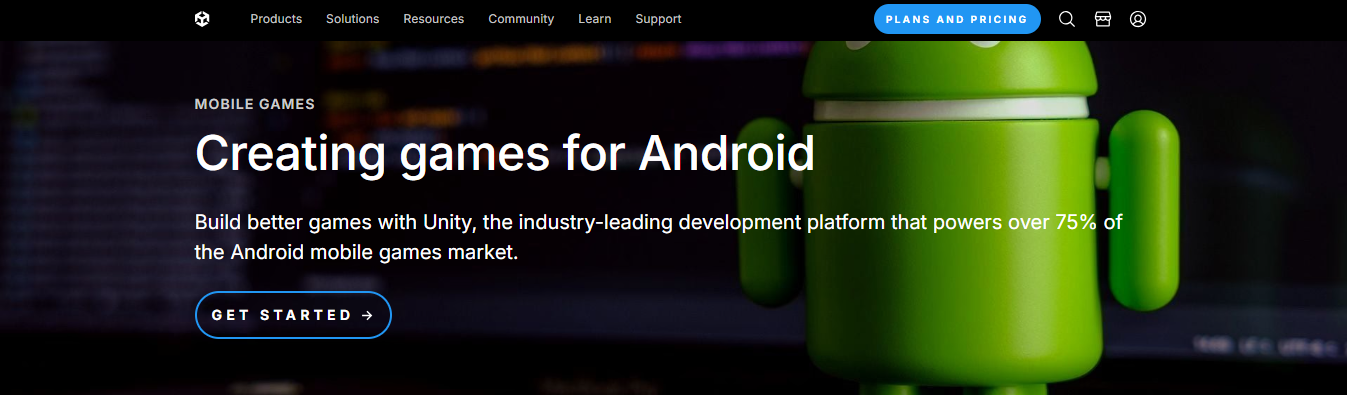Open the Community menu item
This screenshot has width=1347, height=395.
coord(521,19)
